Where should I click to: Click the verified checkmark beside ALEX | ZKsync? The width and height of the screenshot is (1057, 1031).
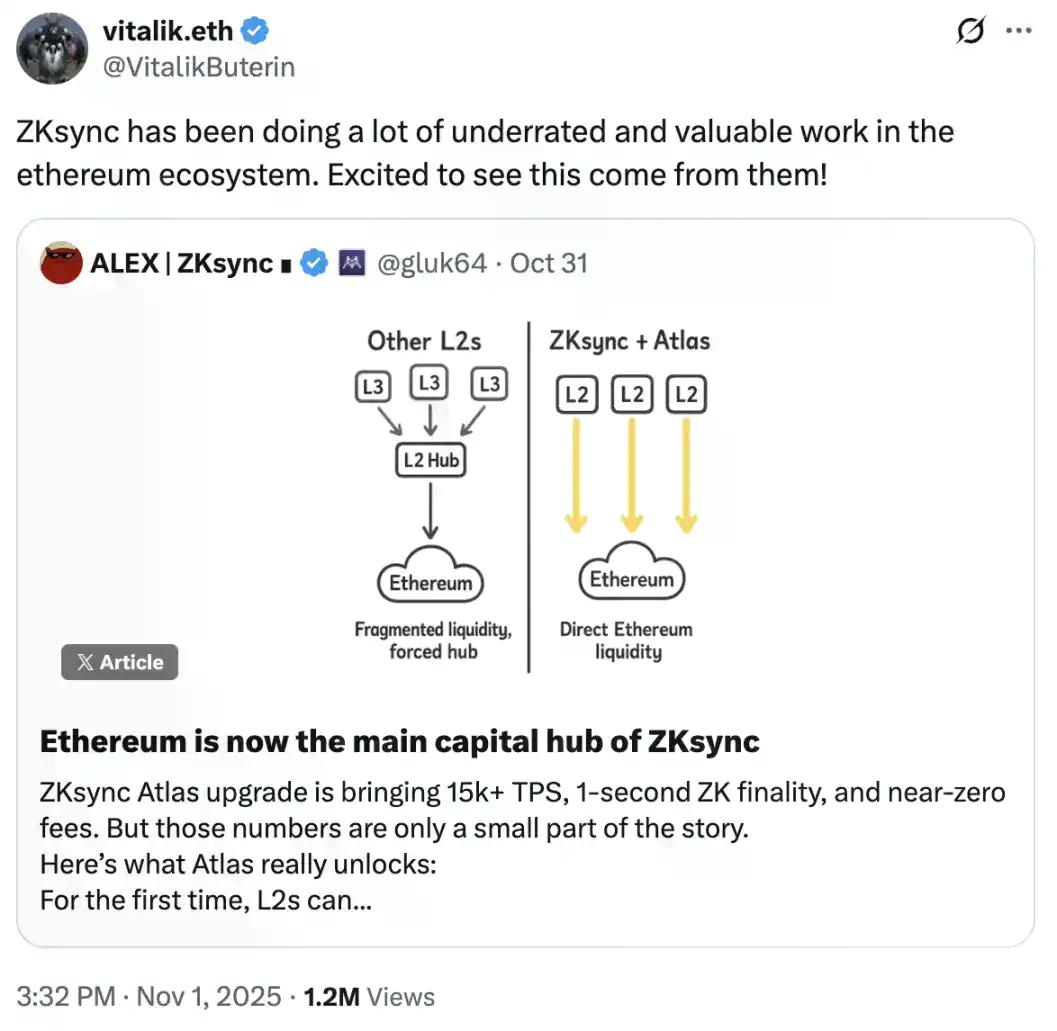pos(315,263)
